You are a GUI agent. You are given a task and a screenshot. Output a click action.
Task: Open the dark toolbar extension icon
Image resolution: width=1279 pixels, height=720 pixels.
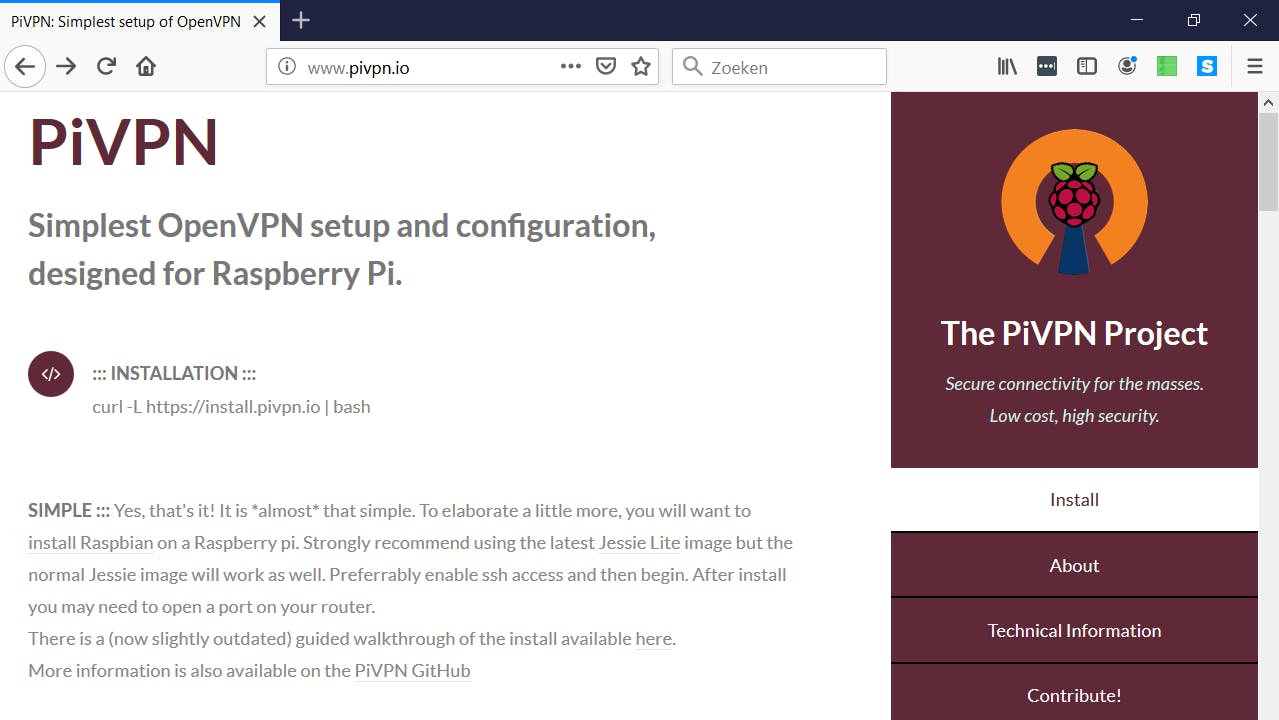point(1047,67)
